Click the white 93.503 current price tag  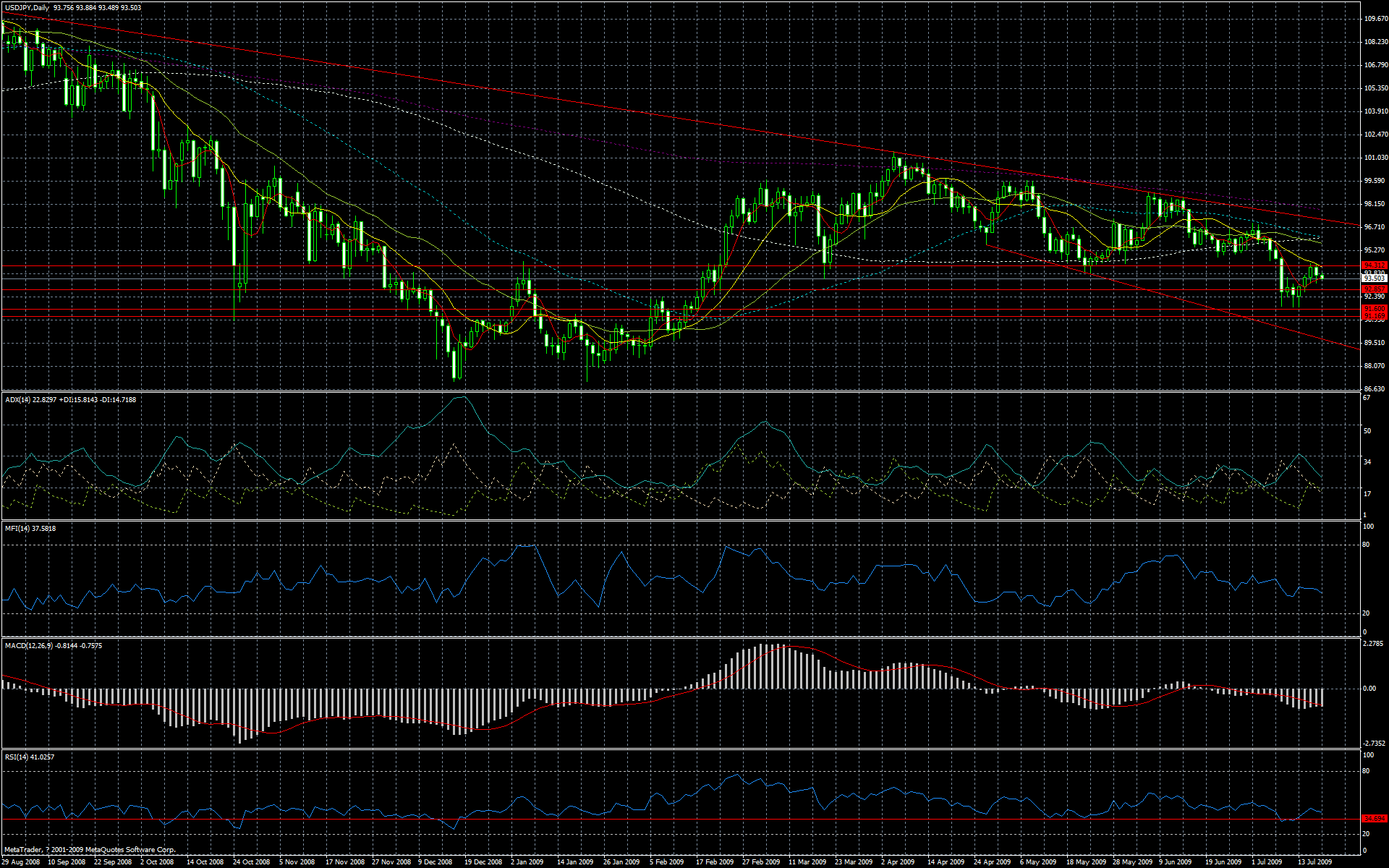tap(1374, 278)
